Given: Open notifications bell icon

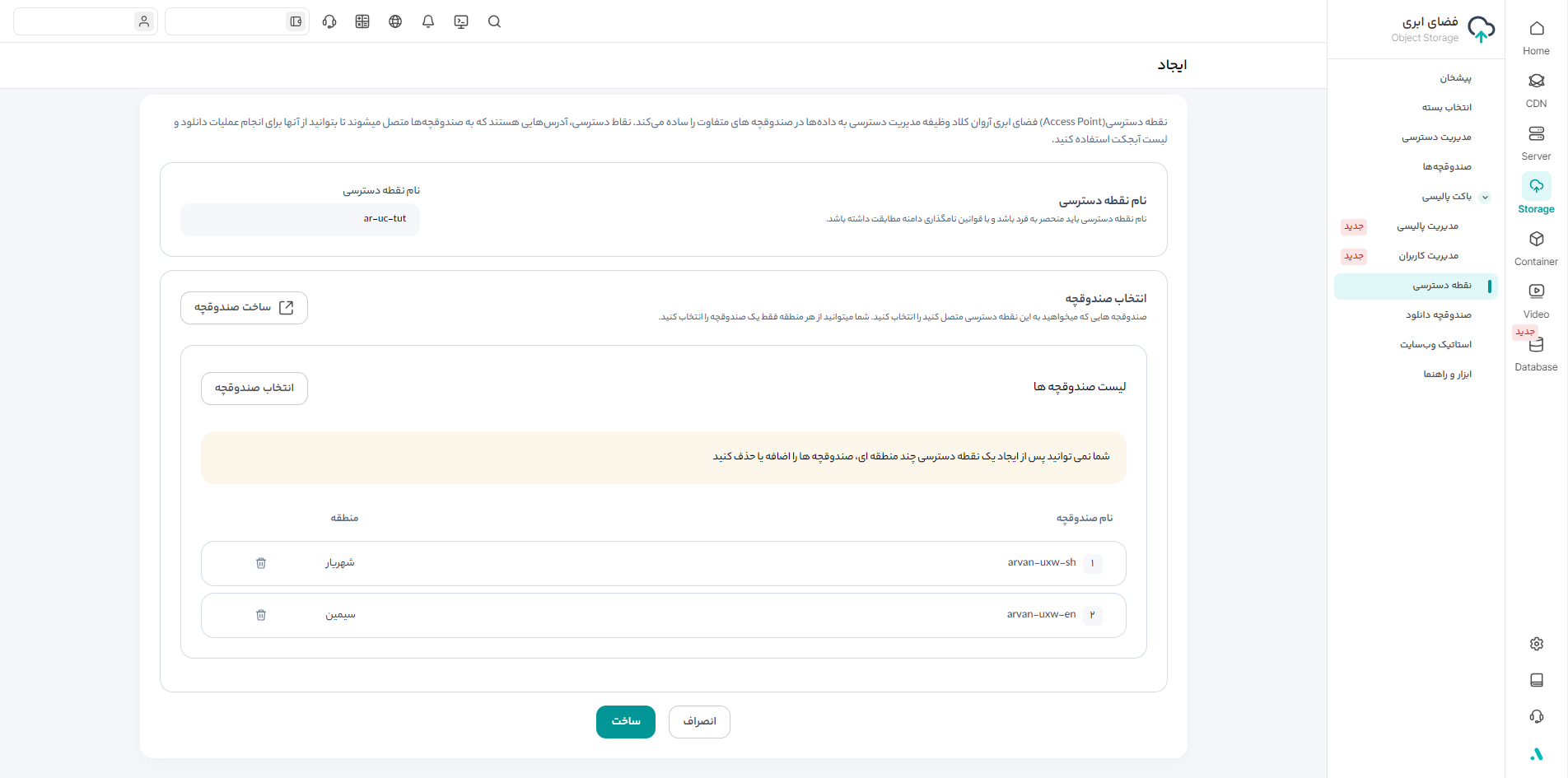Looking at the screenshot, I should [428, 22].
